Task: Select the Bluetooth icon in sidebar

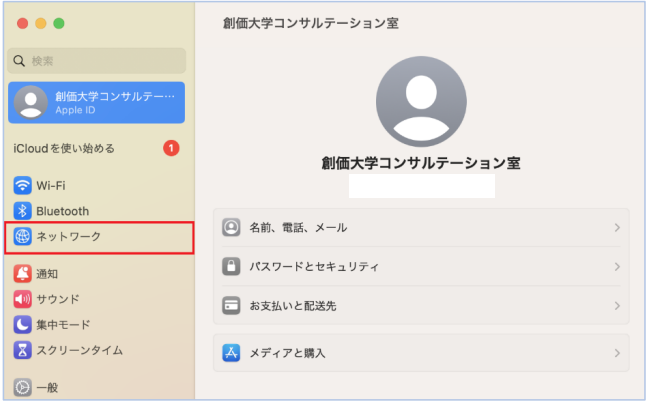Action: click(22, 211)
